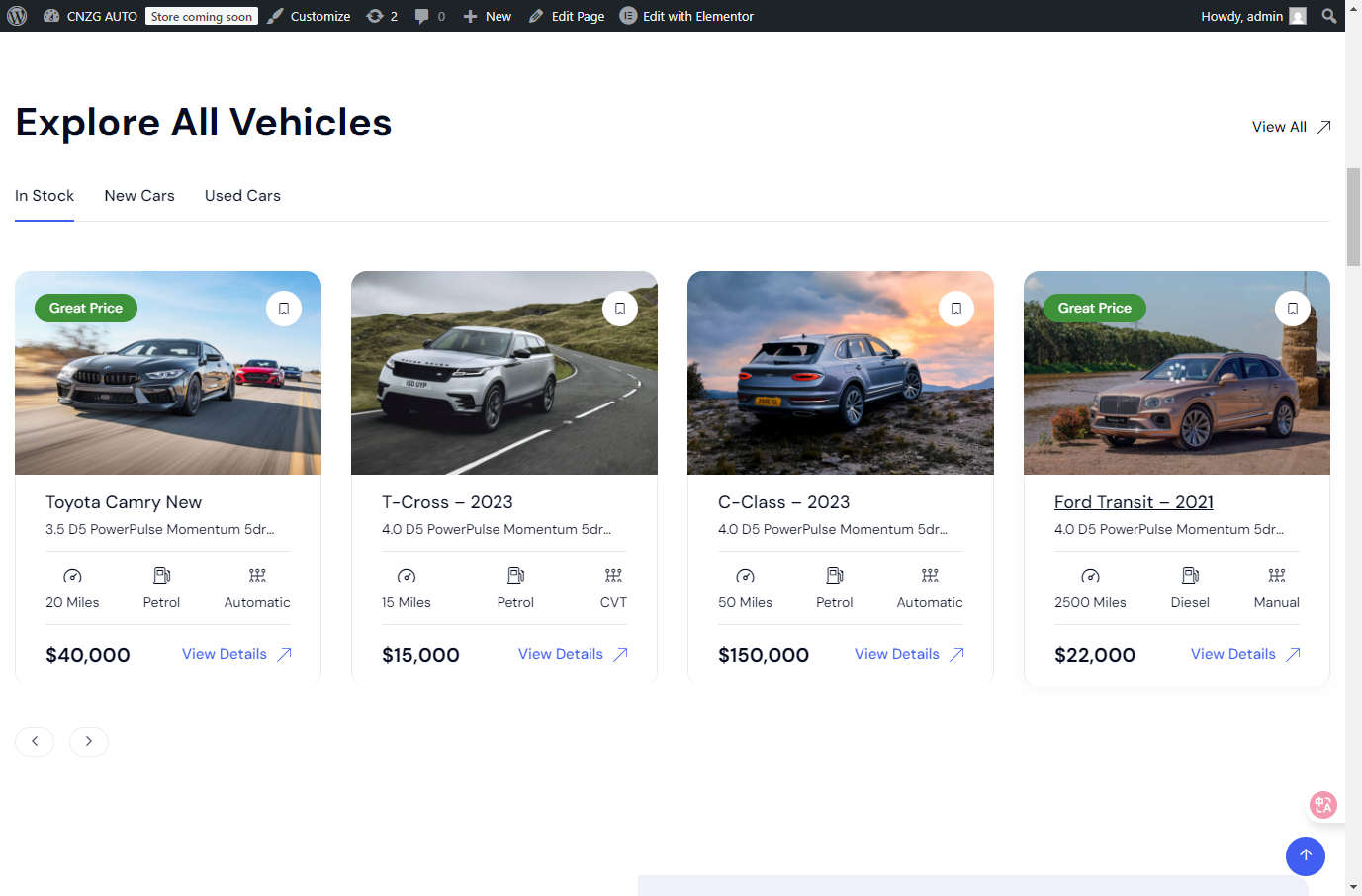
Task: Click the pink translate floating icon
Action: 1323,804
